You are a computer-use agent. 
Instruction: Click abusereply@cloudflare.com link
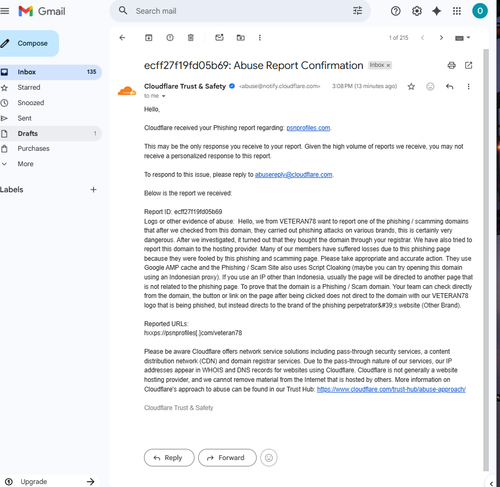294,175
